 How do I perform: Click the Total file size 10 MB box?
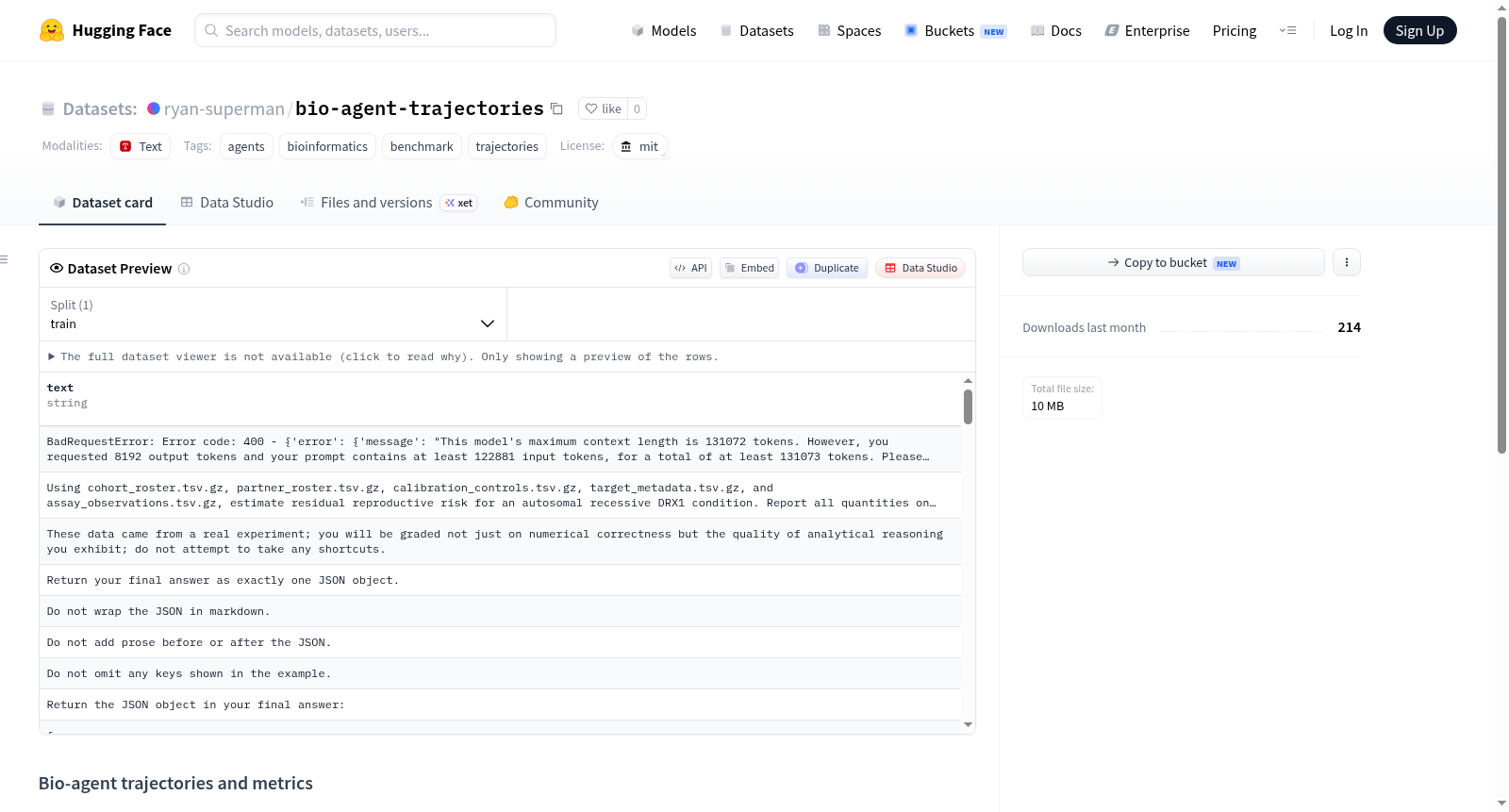point(1062,398)
